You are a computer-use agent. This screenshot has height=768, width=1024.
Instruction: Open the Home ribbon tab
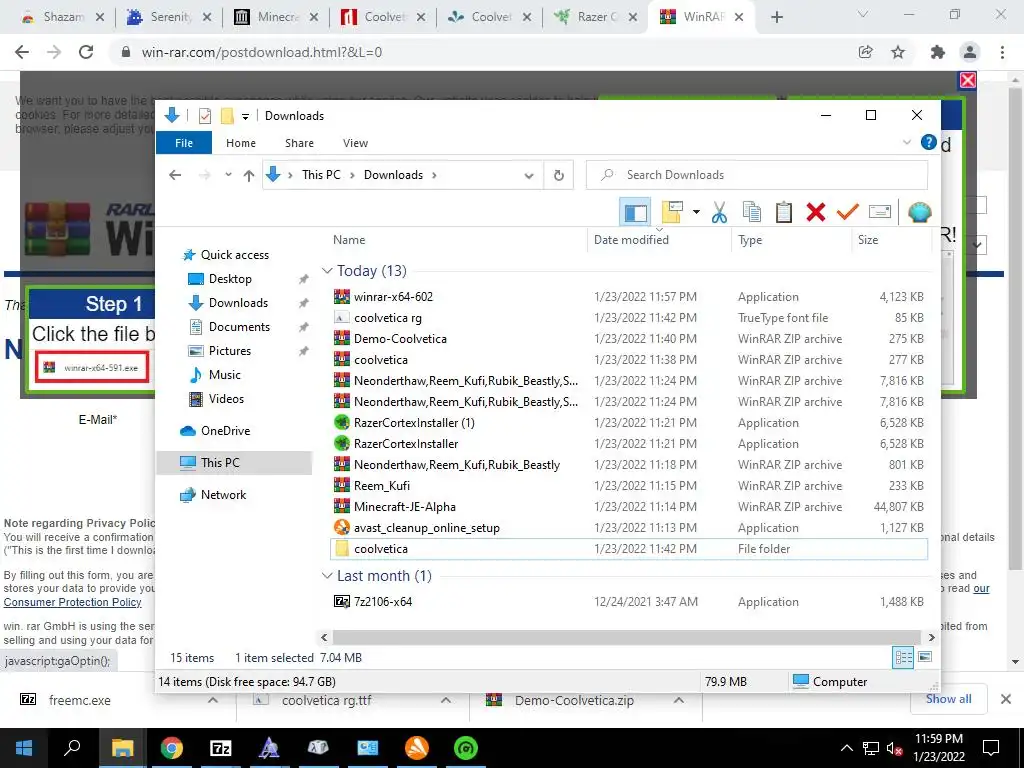tap(241, 143)
